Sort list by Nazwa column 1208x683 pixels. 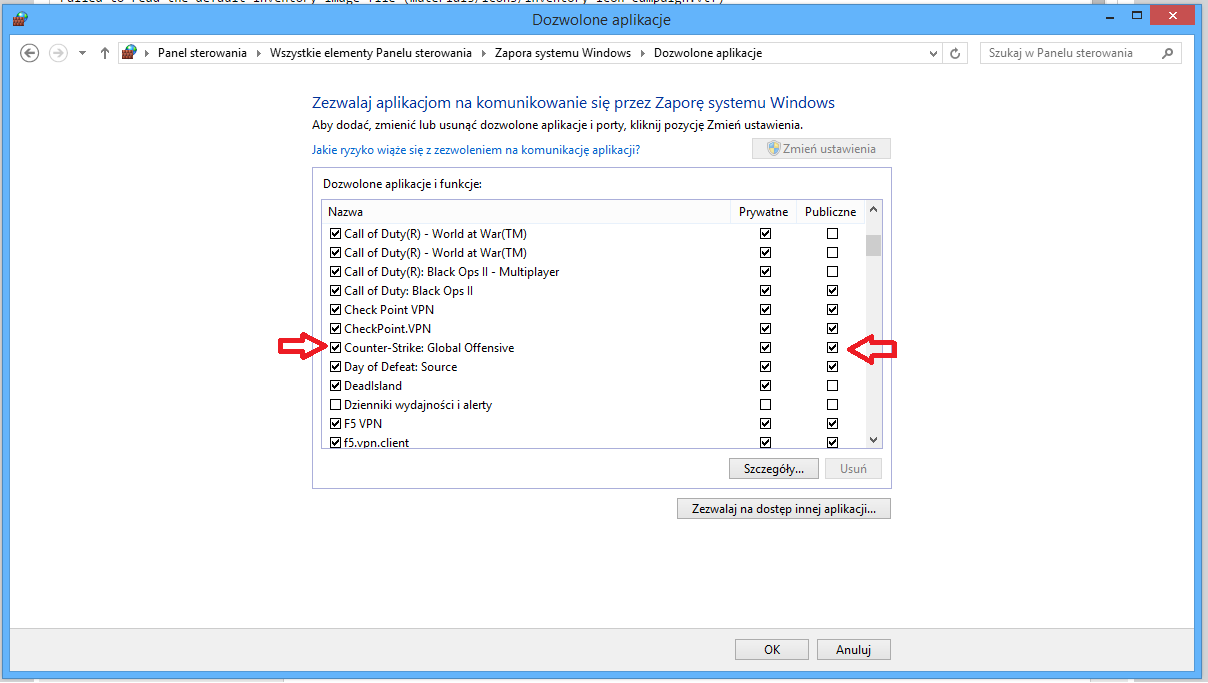(527, 212)
